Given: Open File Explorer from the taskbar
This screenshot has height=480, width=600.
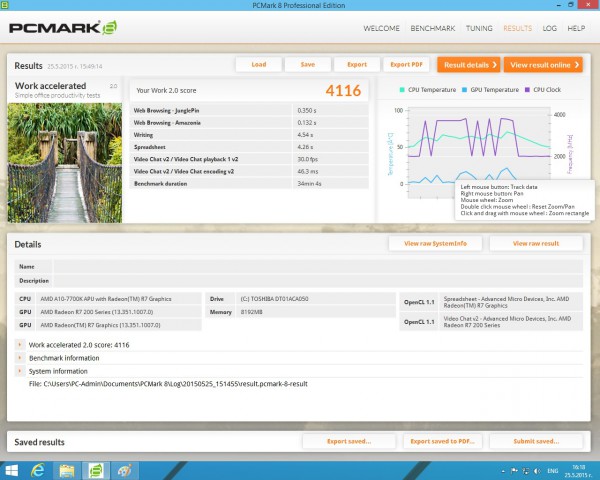Looking at the screenshot, I should [67, 471].
